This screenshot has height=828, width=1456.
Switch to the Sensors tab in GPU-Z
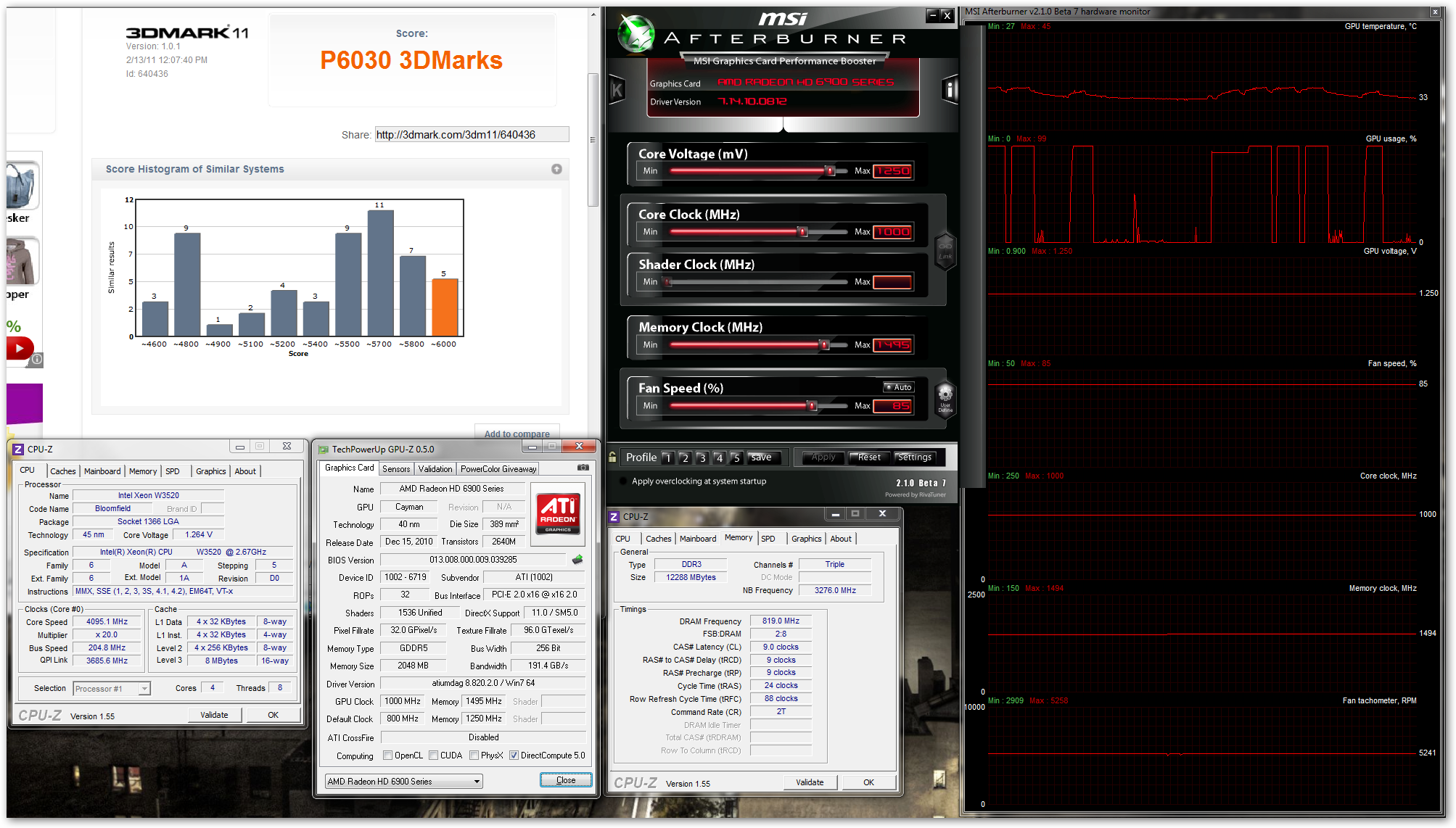point(396,469)
